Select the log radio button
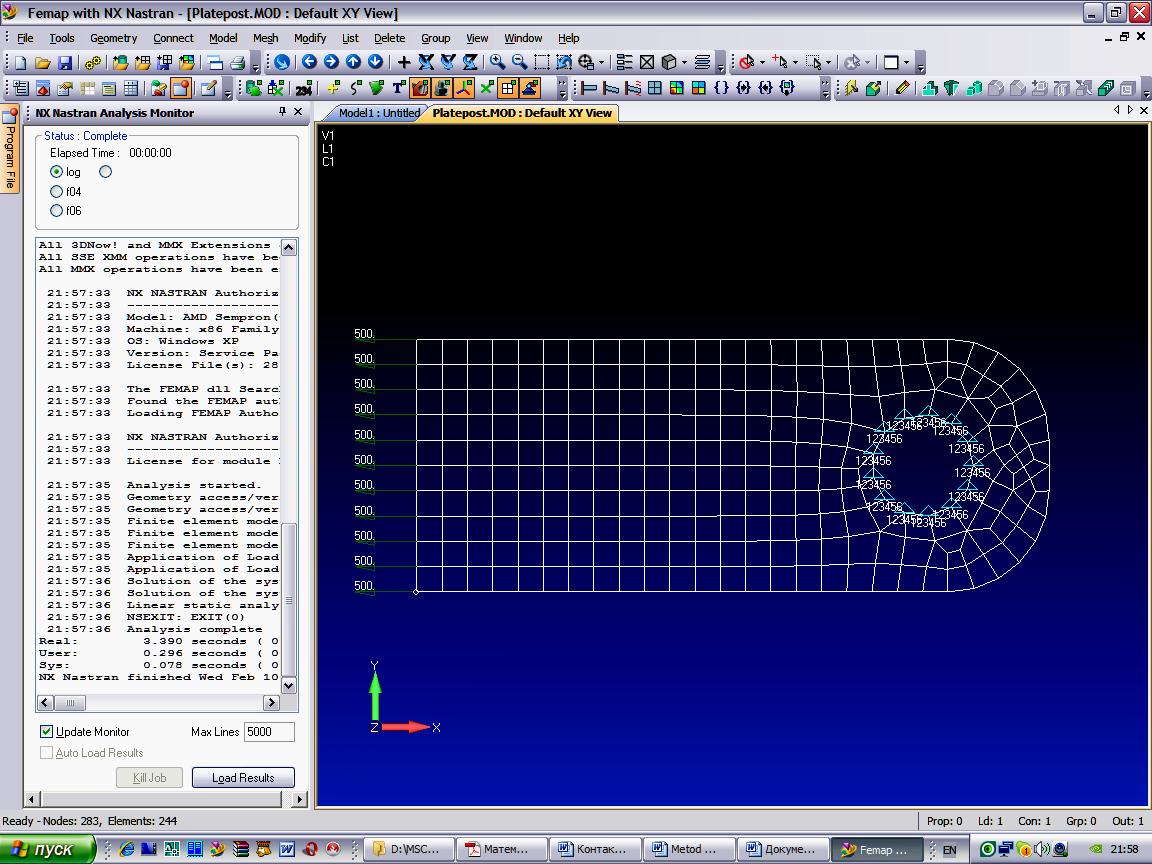The width and height of the screenshot is (1152, 864). click(x=57, y=172)
